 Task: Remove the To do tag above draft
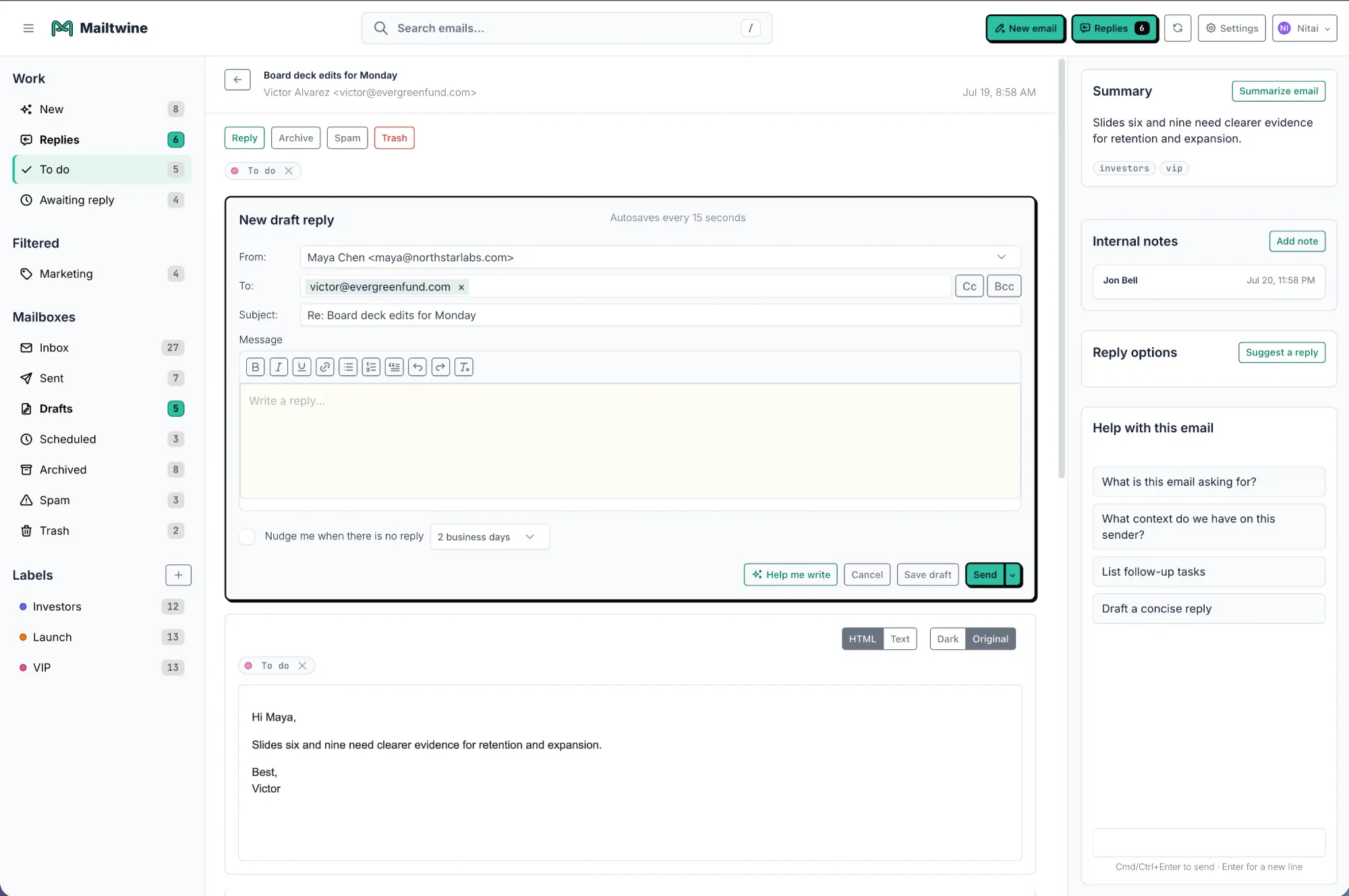289,171
